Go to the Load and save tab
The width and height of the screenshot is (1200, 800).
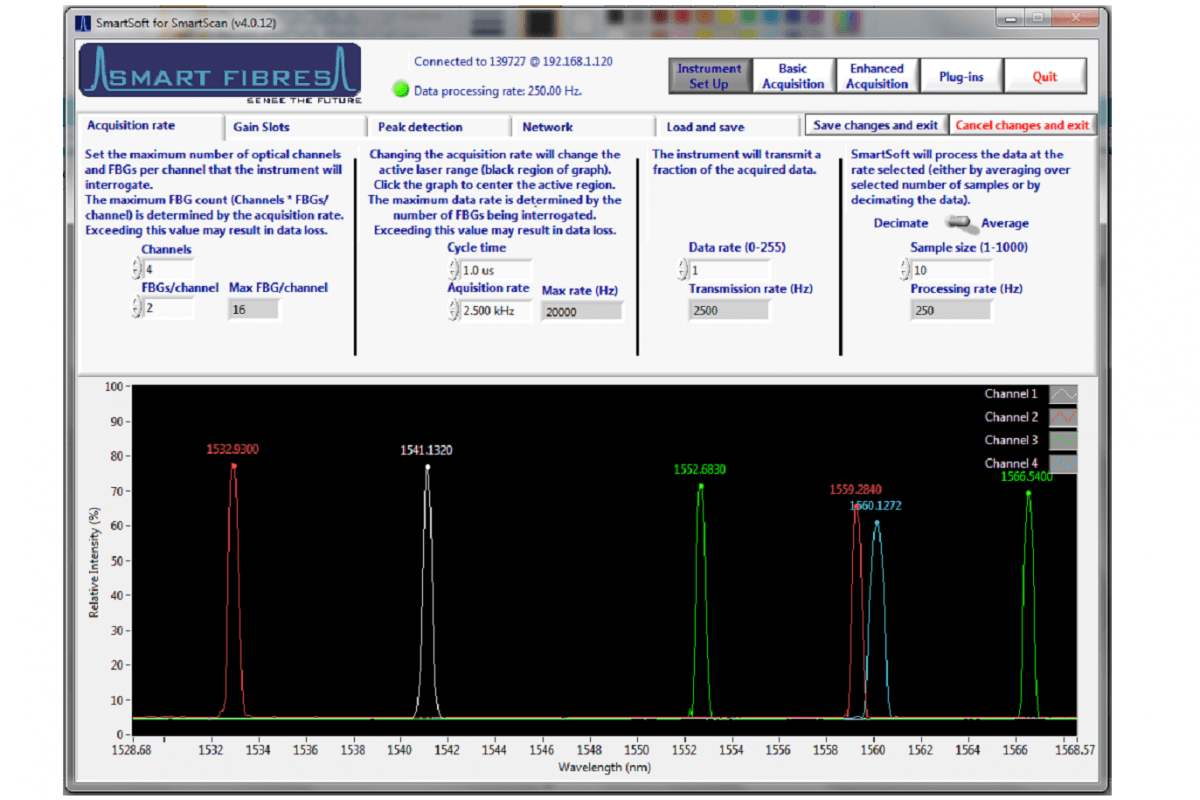pyautogui.click(x=729, y=127)
